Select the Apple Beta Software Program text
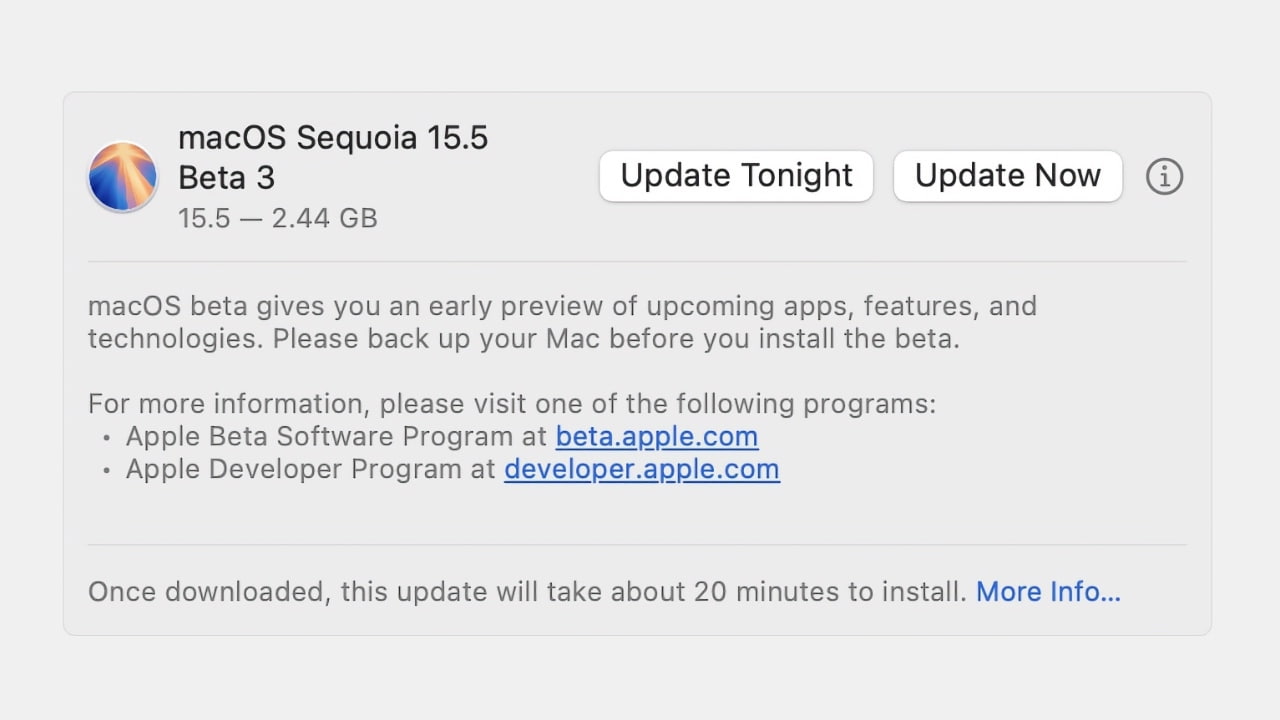The image size is (1280, 720). [333, 437]
